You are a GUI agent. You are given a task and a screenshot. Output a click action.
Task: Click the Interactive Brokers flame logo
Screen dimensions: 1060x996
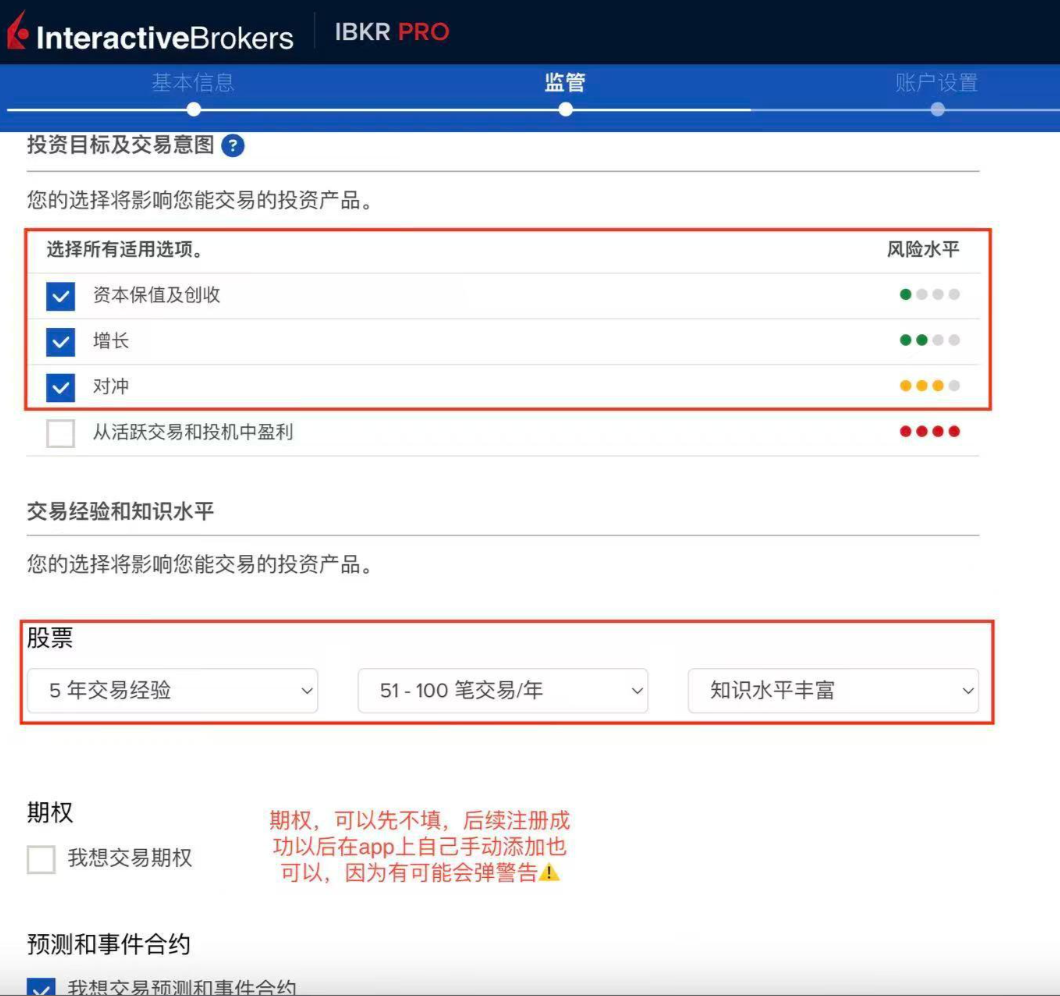pyautogui.click(x=19, y=33)
